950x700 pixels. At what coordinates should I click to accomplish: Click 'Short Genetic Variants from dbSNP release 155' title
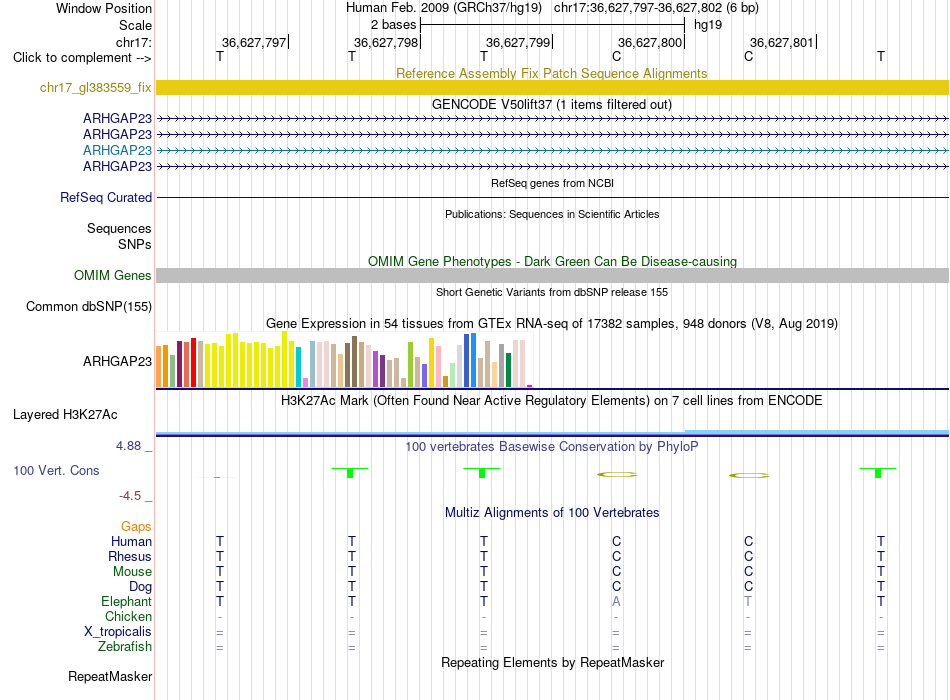[552, 292]
